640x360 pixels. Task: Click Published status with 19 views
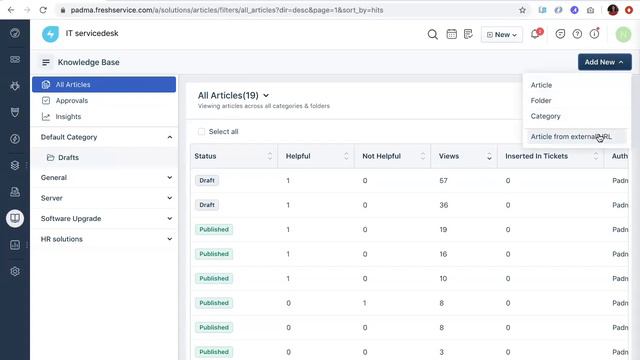click(x=214, y=229)
